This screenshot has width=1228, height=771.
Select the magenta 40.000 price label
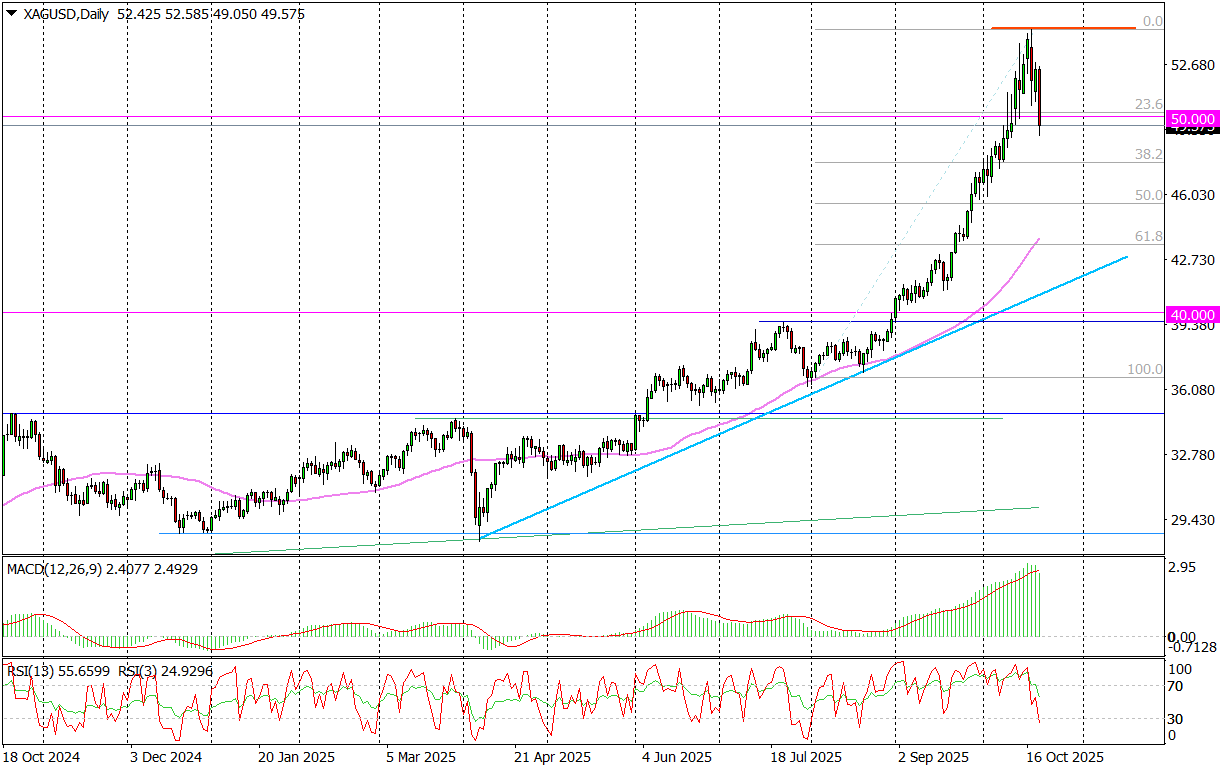coord(1192,313)
